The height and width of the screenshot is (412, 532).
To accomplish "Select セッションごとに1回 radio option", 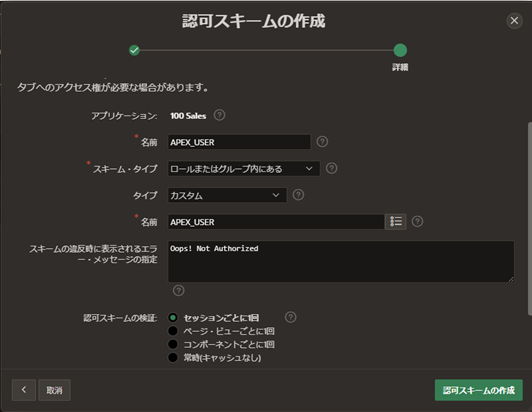I will click(173, 318).
